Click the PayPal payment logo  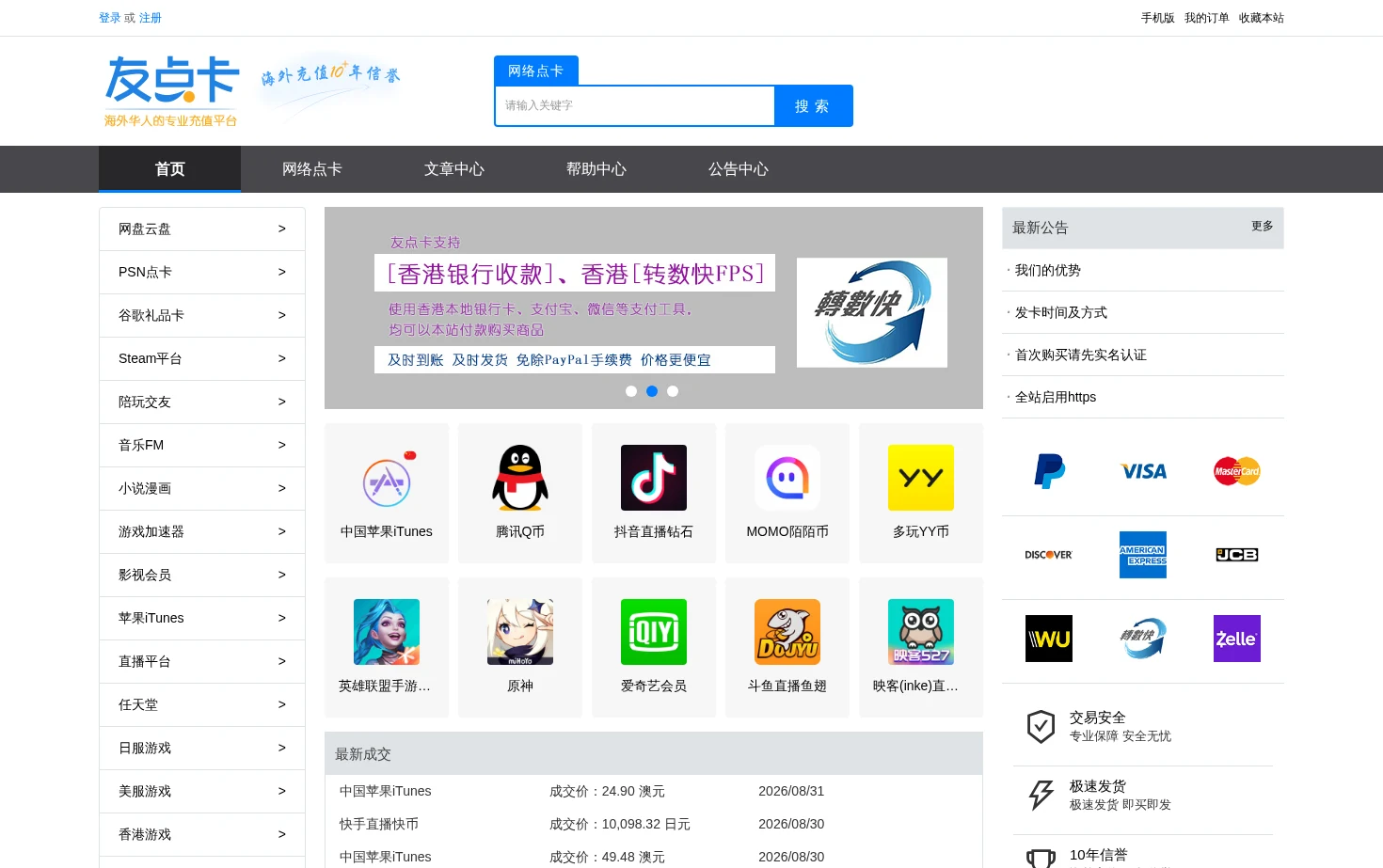tap(1049, 471)
